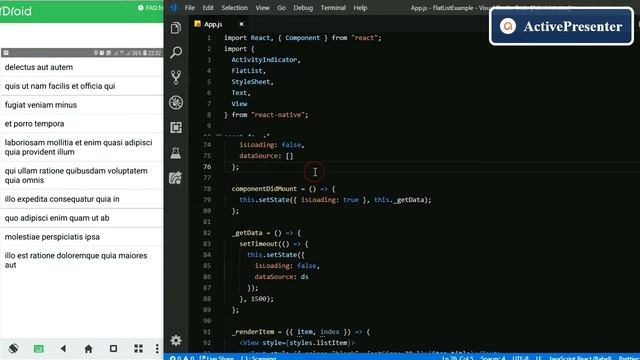Click the errors and warnings count in status bar

pyautogui.click(x=182, y=358)
